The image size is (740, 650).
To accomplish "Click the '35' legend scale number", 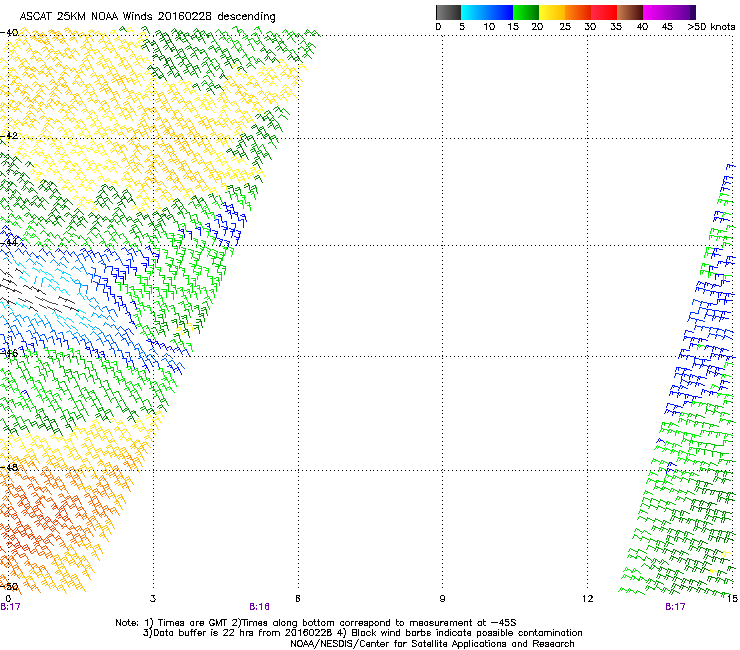I will pos(616,27).
